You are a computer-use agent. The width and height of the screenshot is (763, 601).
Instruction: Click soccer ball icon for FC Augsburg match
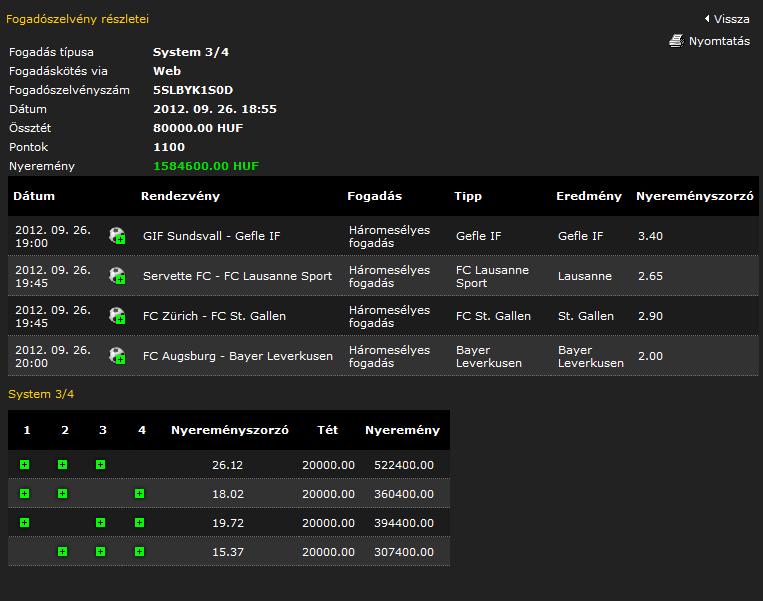pos(117,356)
